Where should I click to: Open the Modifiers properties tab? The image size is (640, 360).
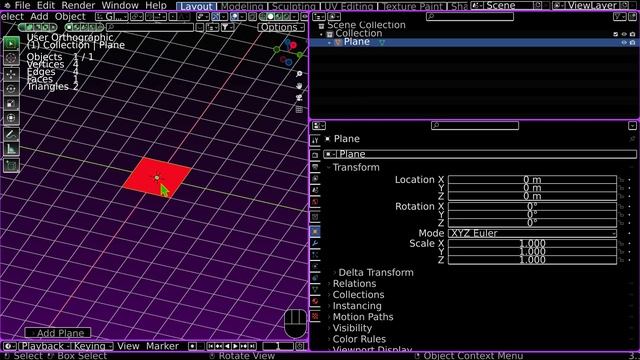coord(315,243)
